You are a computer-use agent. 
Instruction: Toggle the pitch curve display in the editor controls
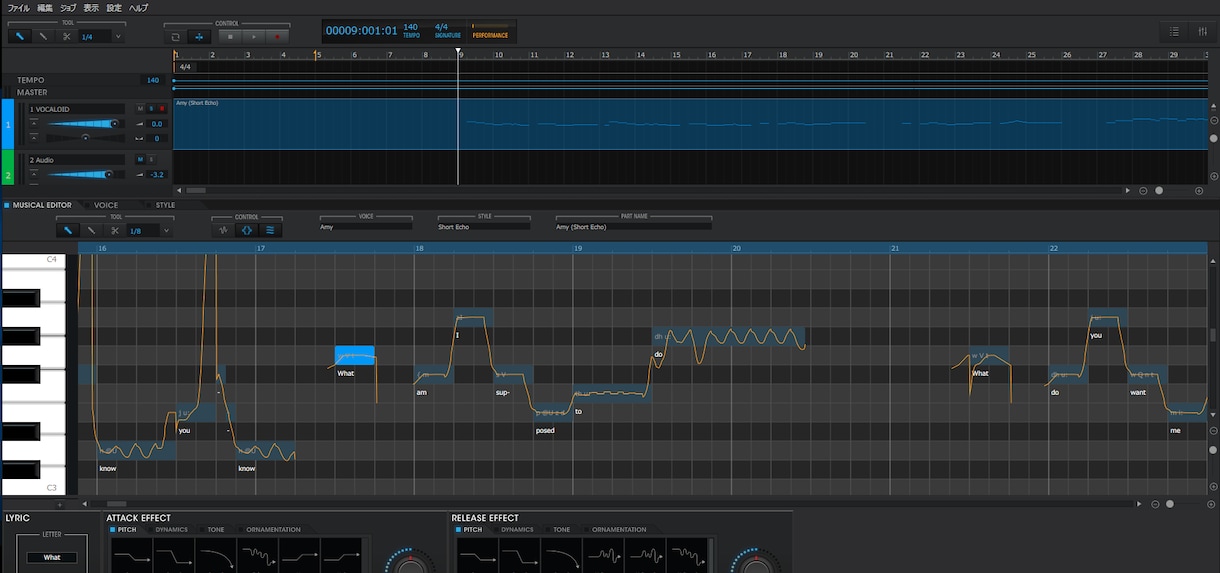[x=247, y=230]
